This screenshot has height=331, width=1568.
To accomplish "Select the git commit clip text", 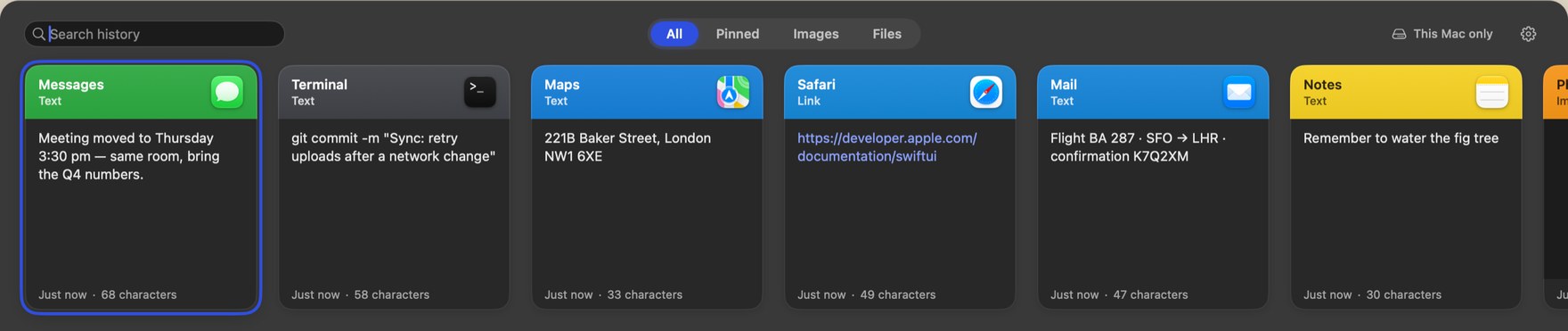I will 393,147.
